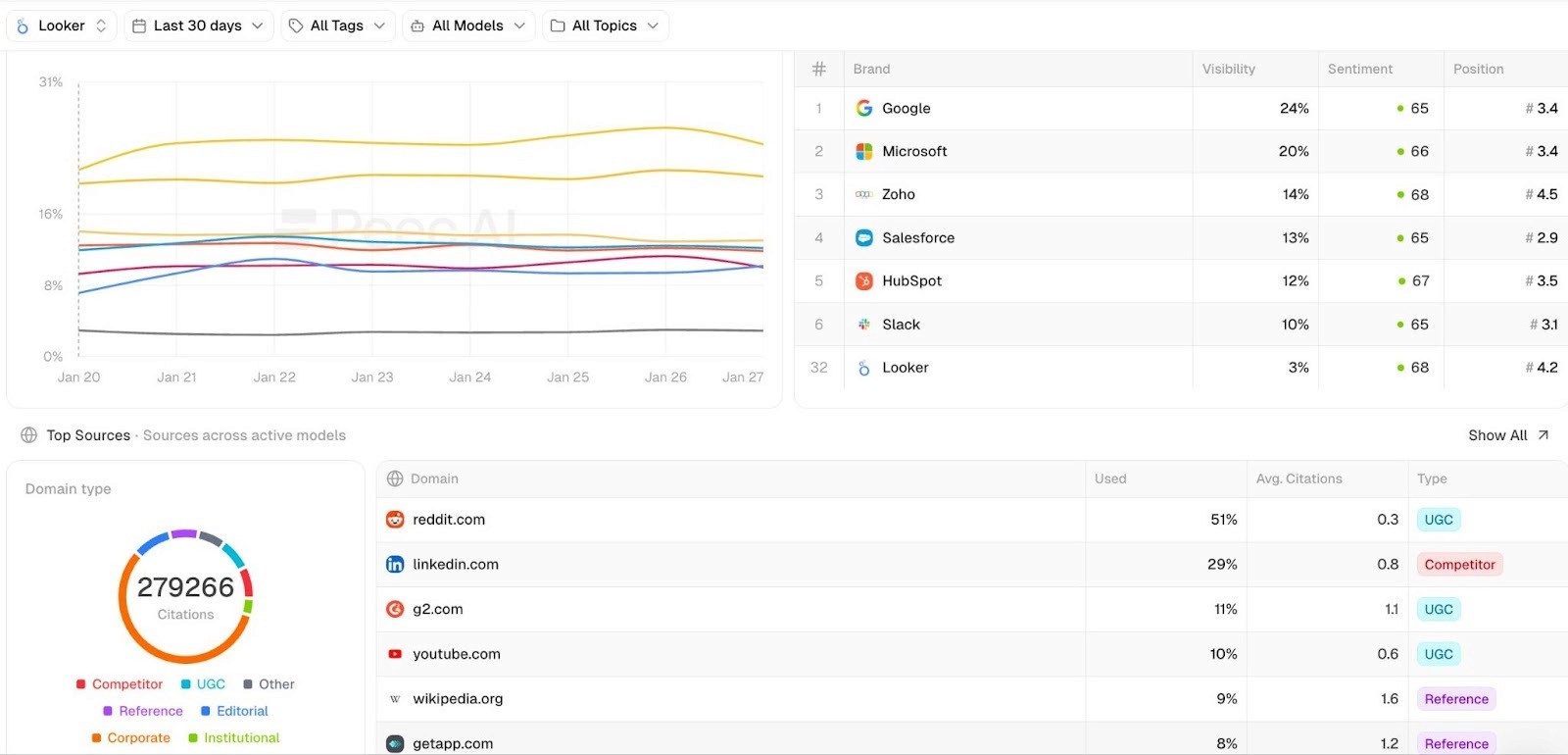Sort by the Brand column header
The width and height of the screenshot is (1568, 755).
coord(871,69)
